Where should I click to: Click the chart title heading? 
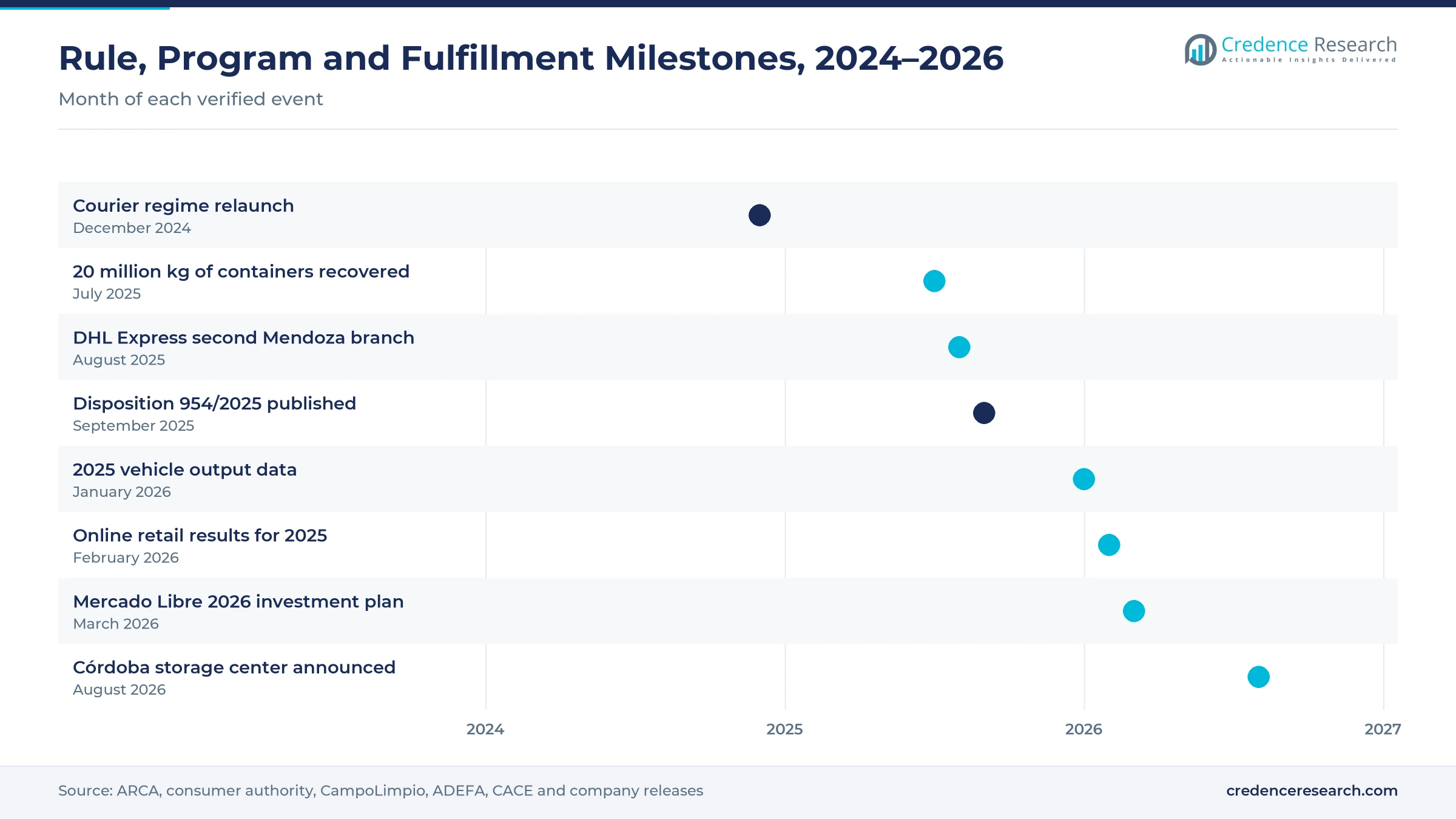click(531, 58)
